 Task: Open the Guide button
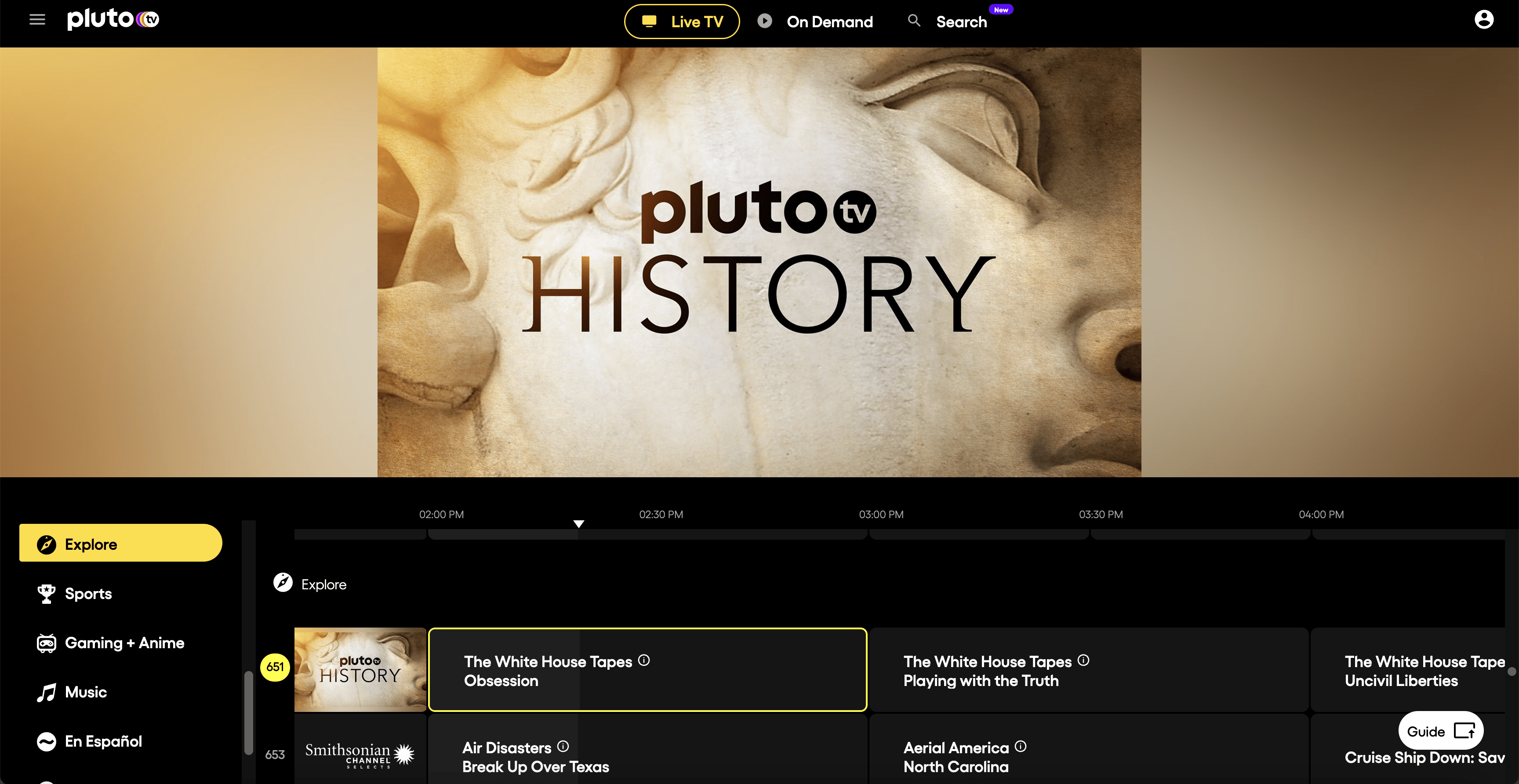click(x=1441, y=731)
